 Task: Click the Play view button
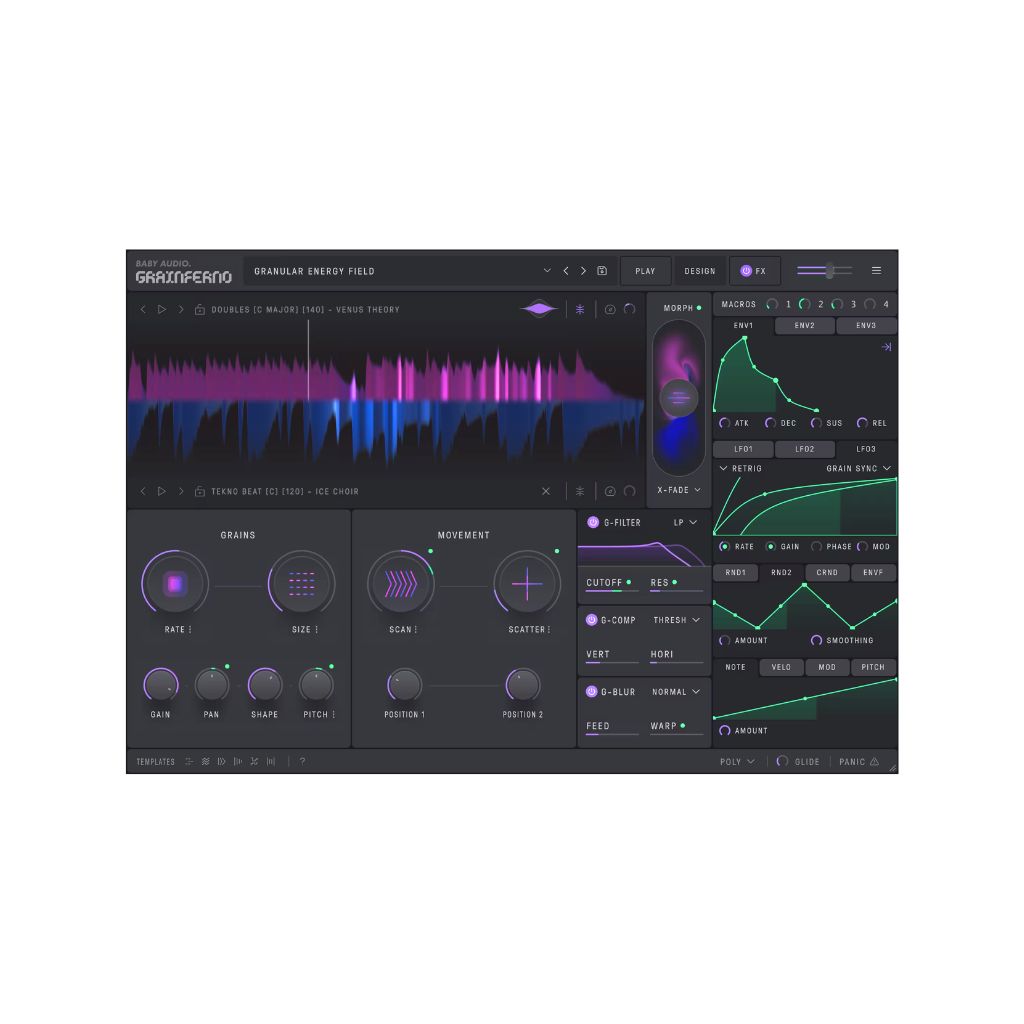coord(645,271)
